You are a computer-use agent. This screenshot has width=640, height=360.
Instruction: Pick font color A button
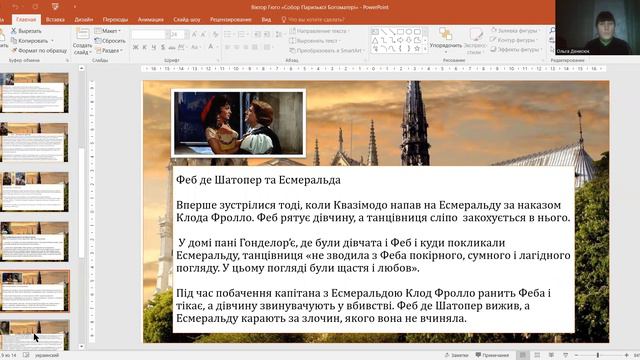210,47
